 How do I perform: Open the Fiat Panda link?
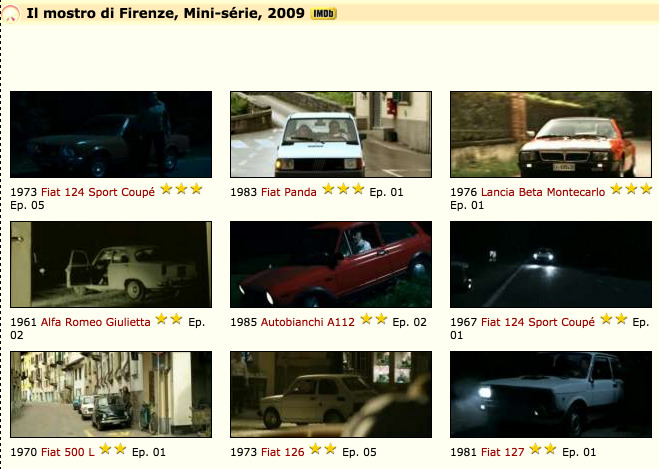[288, 192]
